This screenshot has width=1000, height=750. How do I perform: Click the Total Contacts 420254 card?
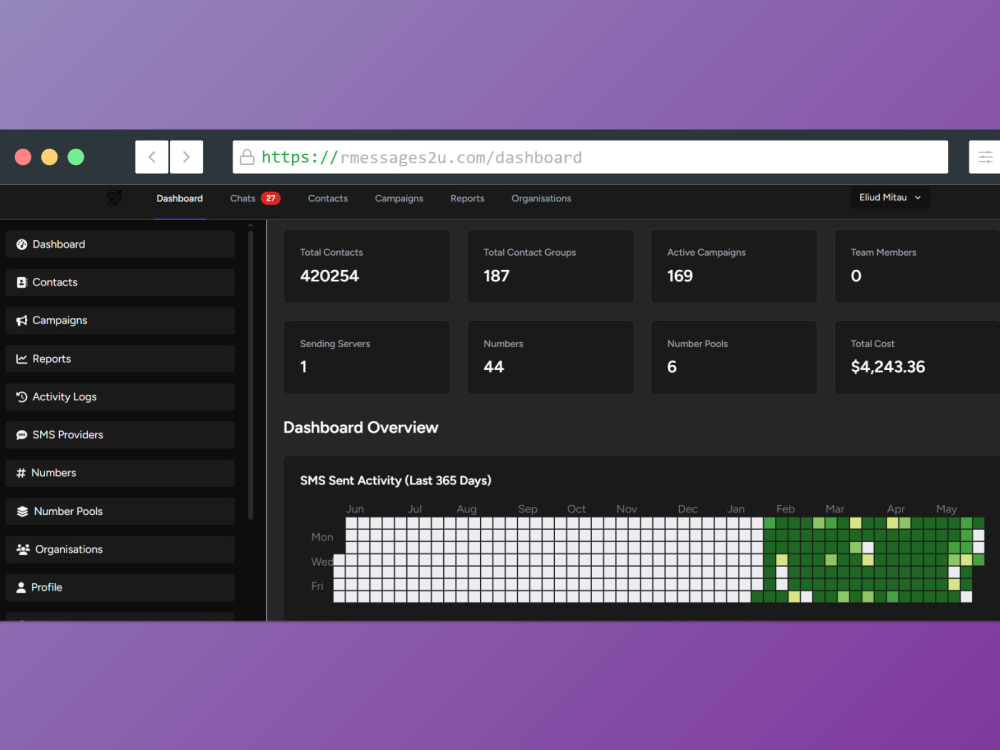click(367, 266)
